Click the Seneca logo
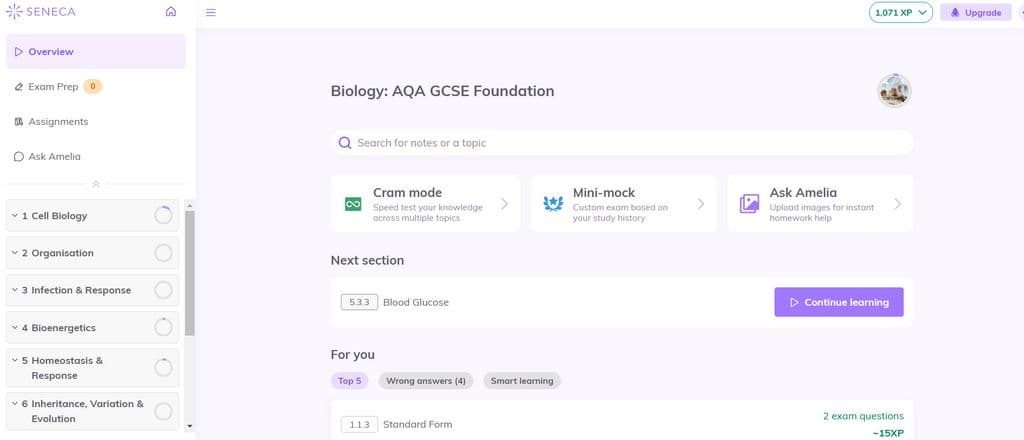 coord(40,12)
